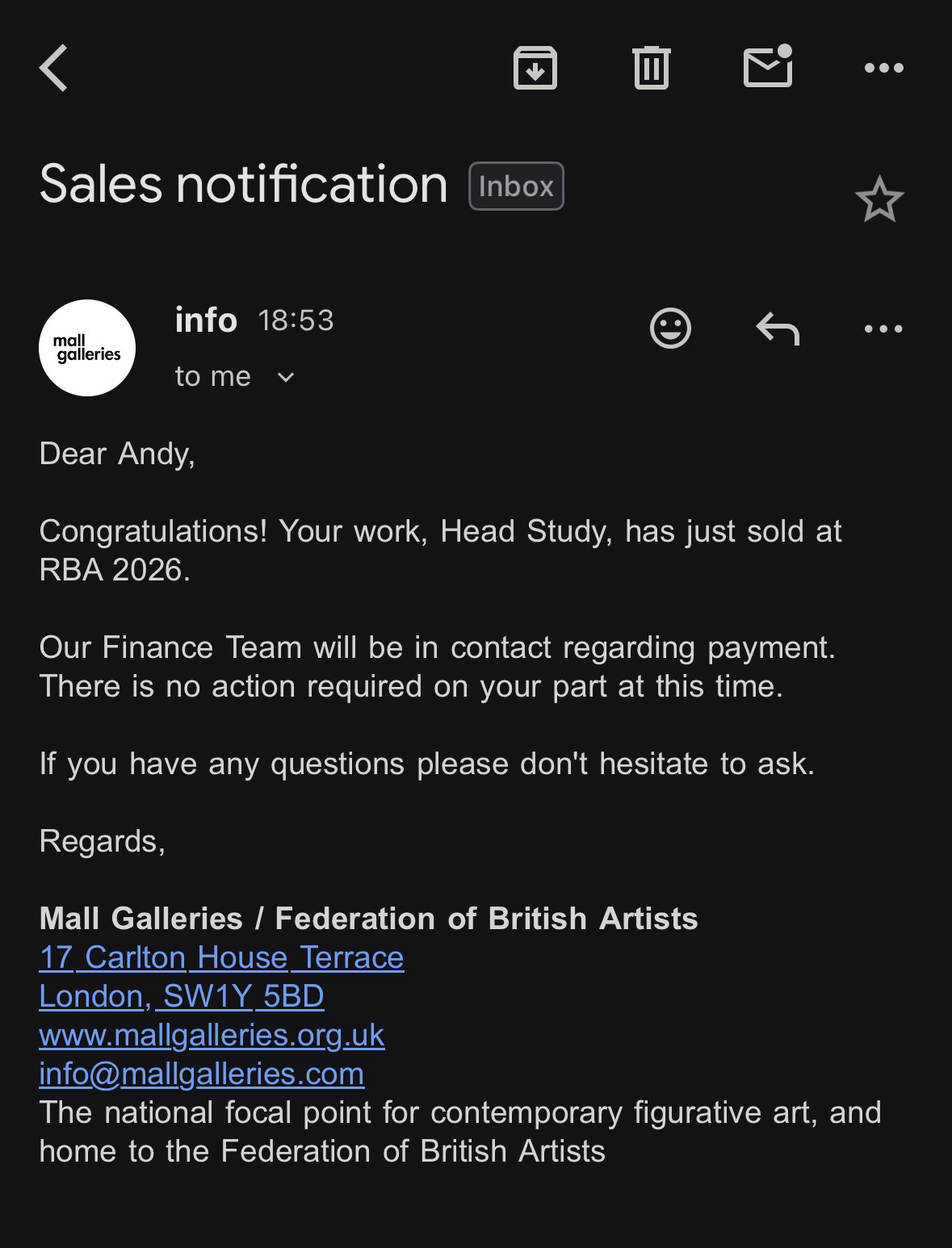This screenshot has height=1248, width=952.
Task: Add an emoji reaction to the message
Action: click(x=670, y=329)
